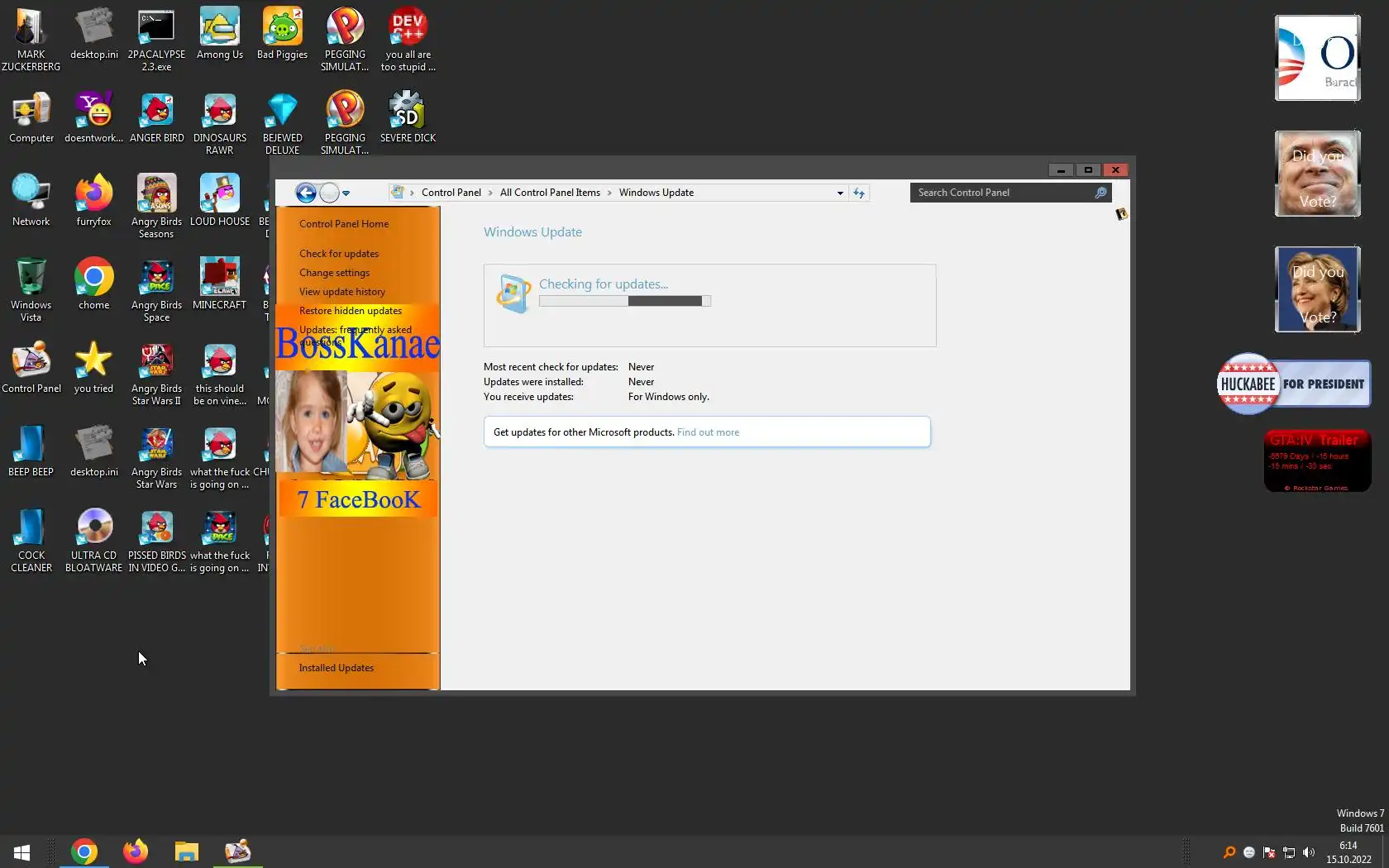
Task: Click the 7 FaceBooK banner in sidebar
Action: 358,499
